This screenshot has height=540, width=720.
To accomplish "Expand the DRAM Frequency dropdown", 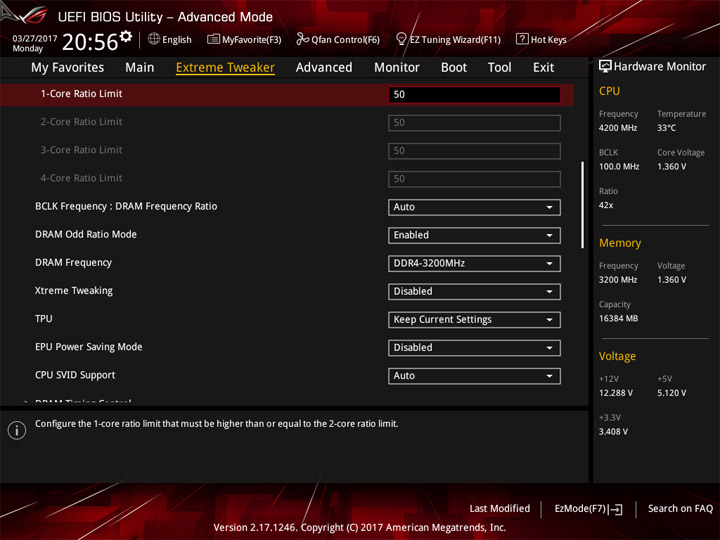I will 474,263.
